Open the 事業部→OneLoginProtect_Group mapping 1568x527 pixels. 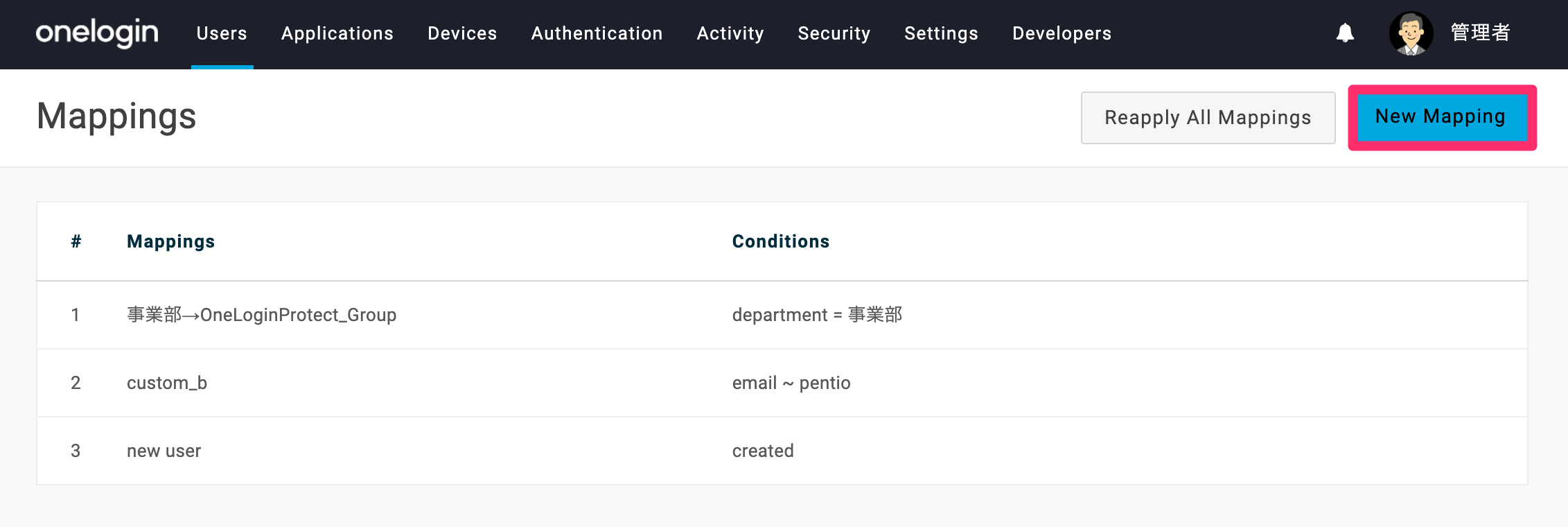(x=261, y=315)
